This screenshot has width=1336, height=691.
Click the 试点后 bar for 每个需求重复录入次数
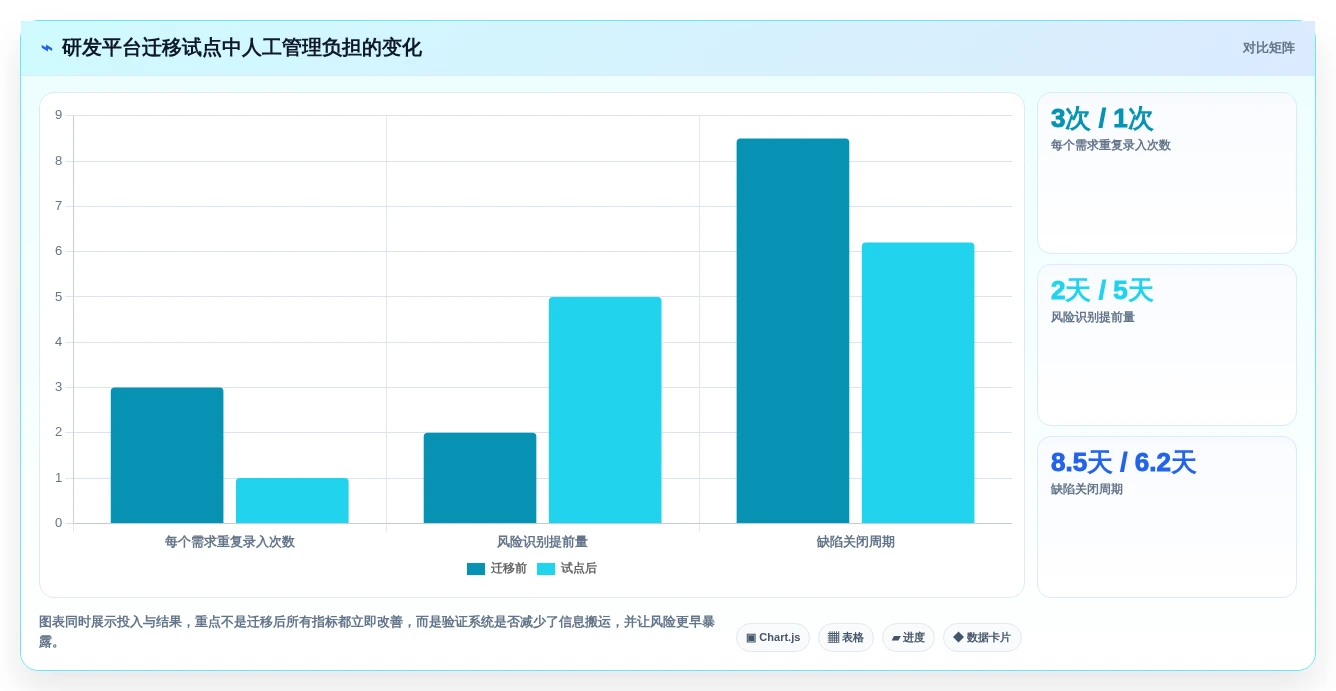(292, 500)
